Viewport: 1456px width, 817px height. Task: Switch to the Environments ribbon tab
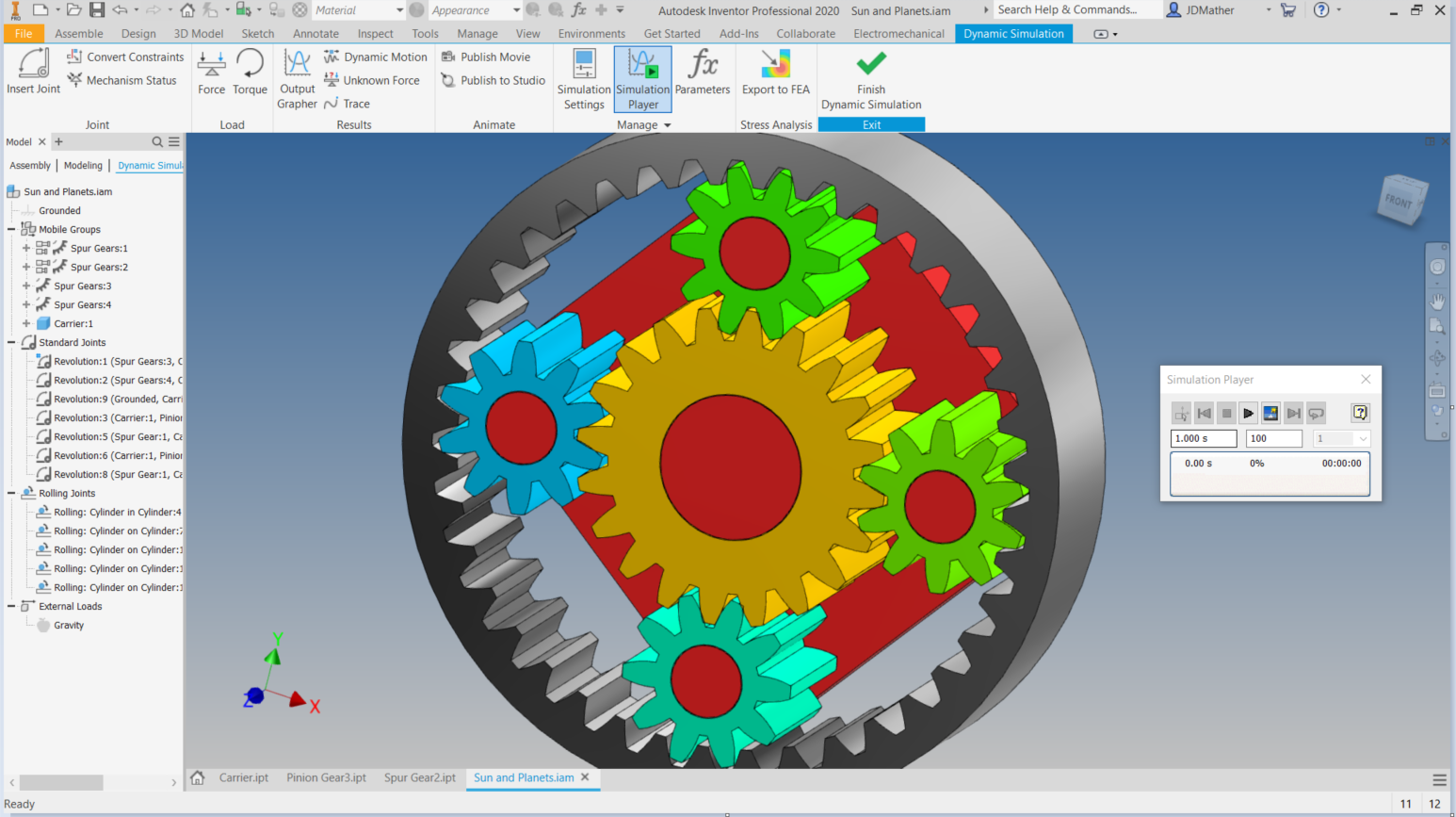pos(591,34)
